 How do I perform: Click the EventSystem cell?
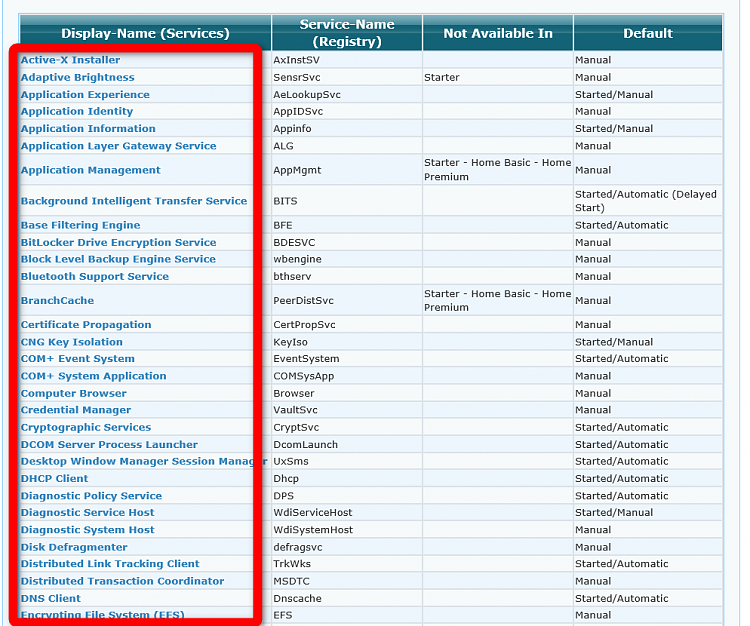coord(347,358)
